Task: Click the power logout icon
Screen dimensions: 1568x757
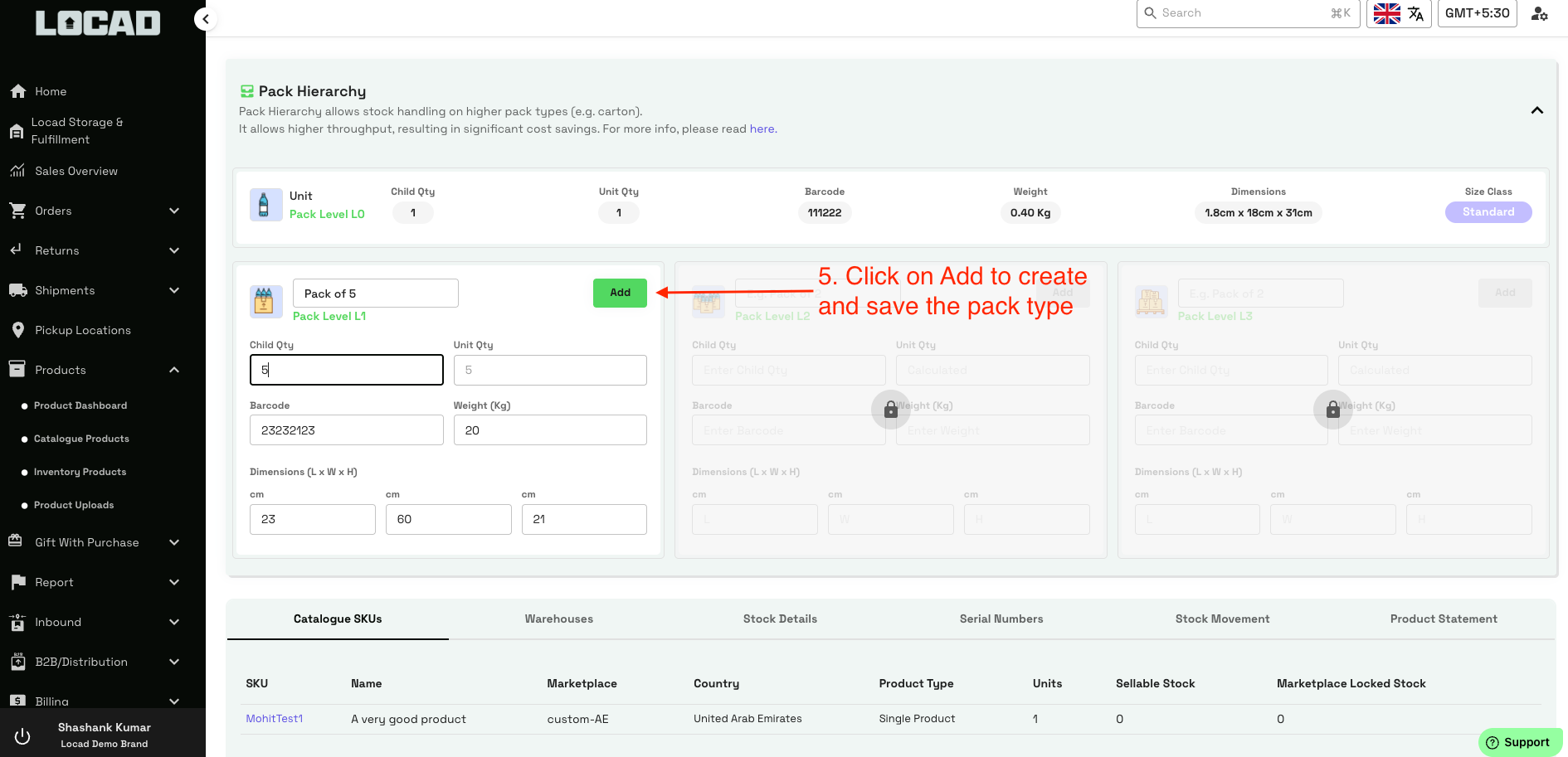Action: pos(22,735)
